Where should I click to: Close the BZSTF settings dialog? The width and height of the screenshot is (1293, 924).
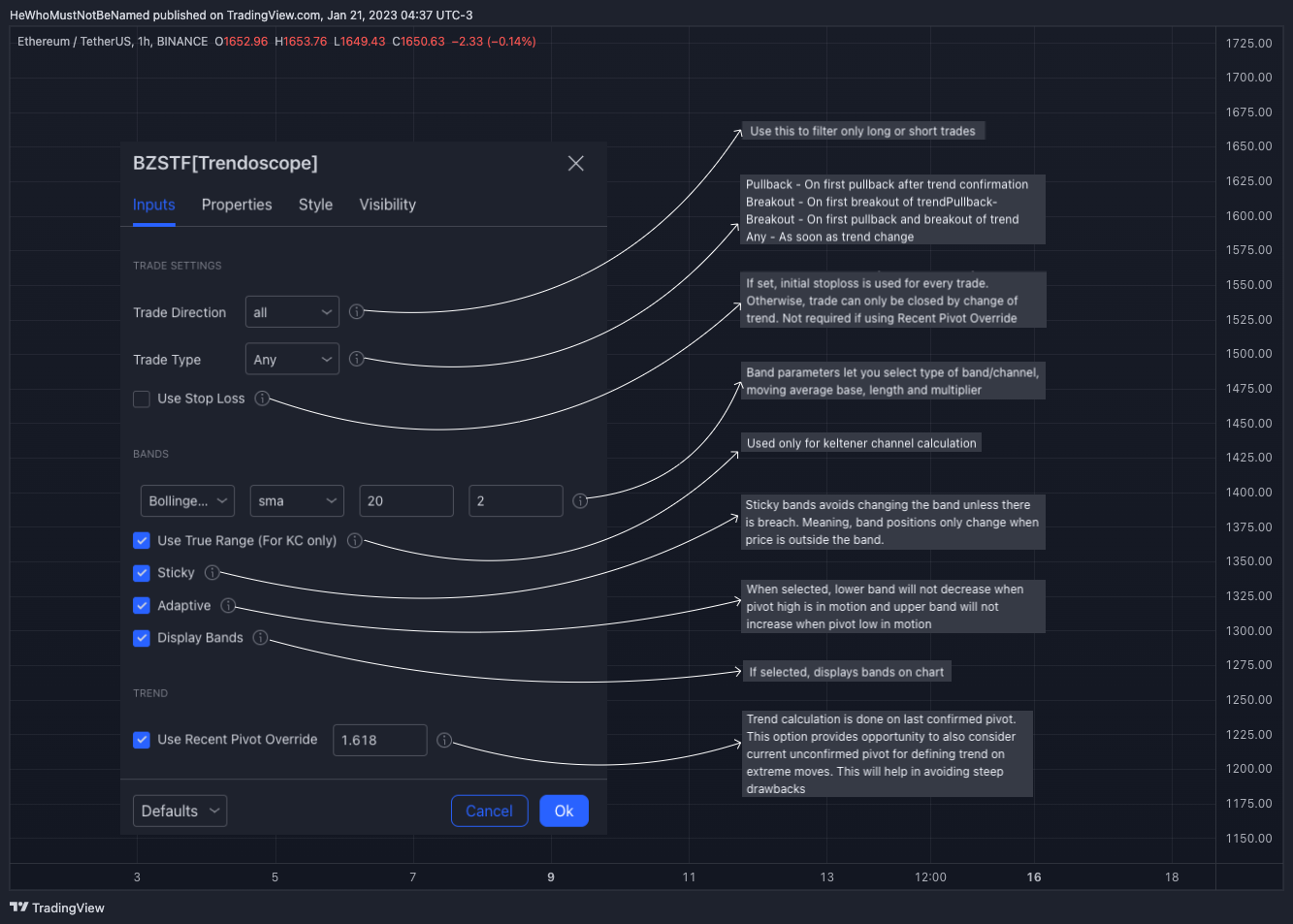tap(576, 163)
